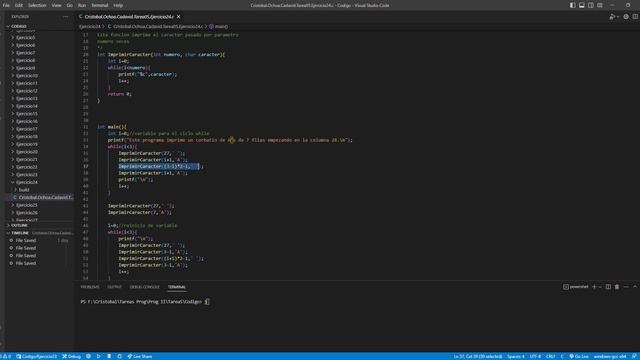The height and width of the screenshot is (360, 640).
Task: Expand the OUTLINE section
Action: click(39, 225)
